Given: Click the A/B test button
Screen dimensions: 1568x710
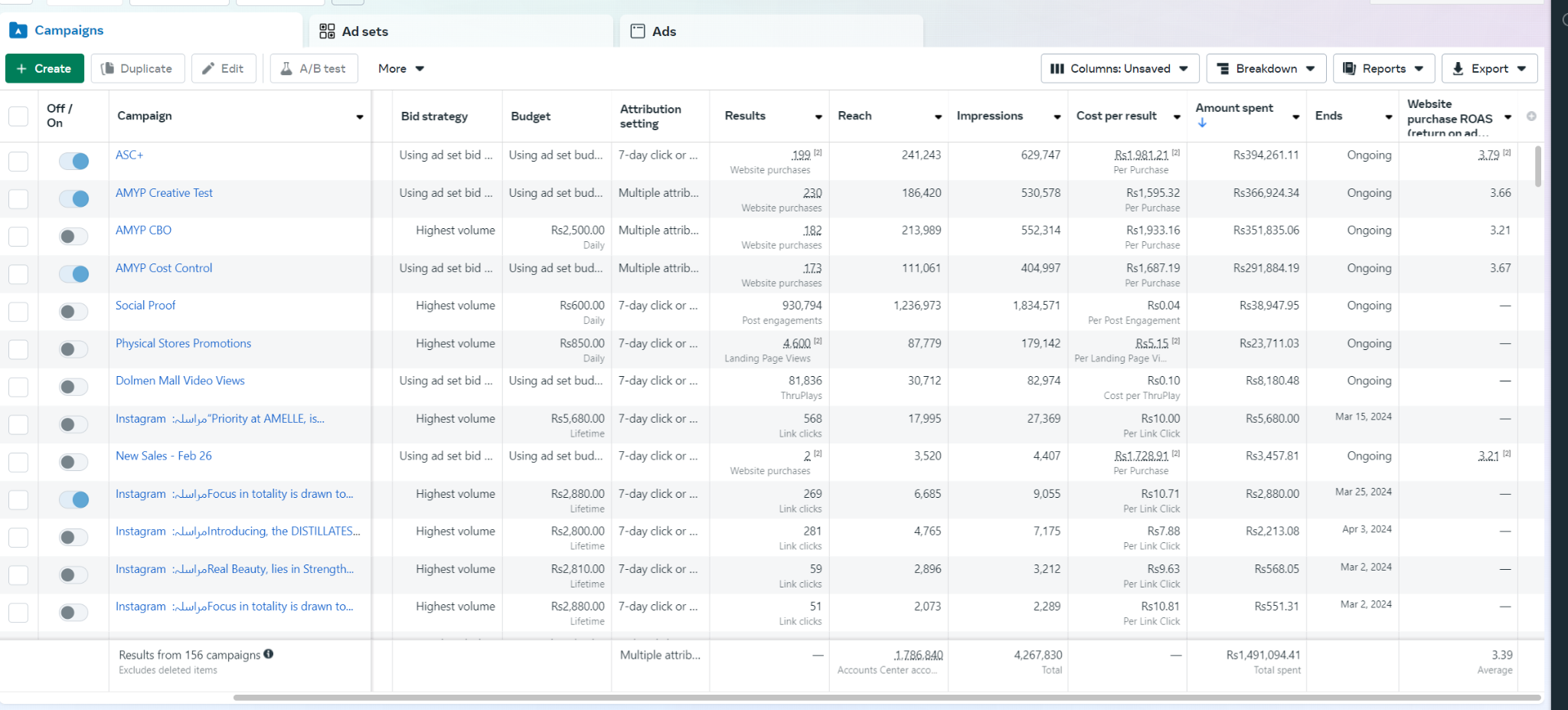Looking at the screenshot, I should pos(313,68).
